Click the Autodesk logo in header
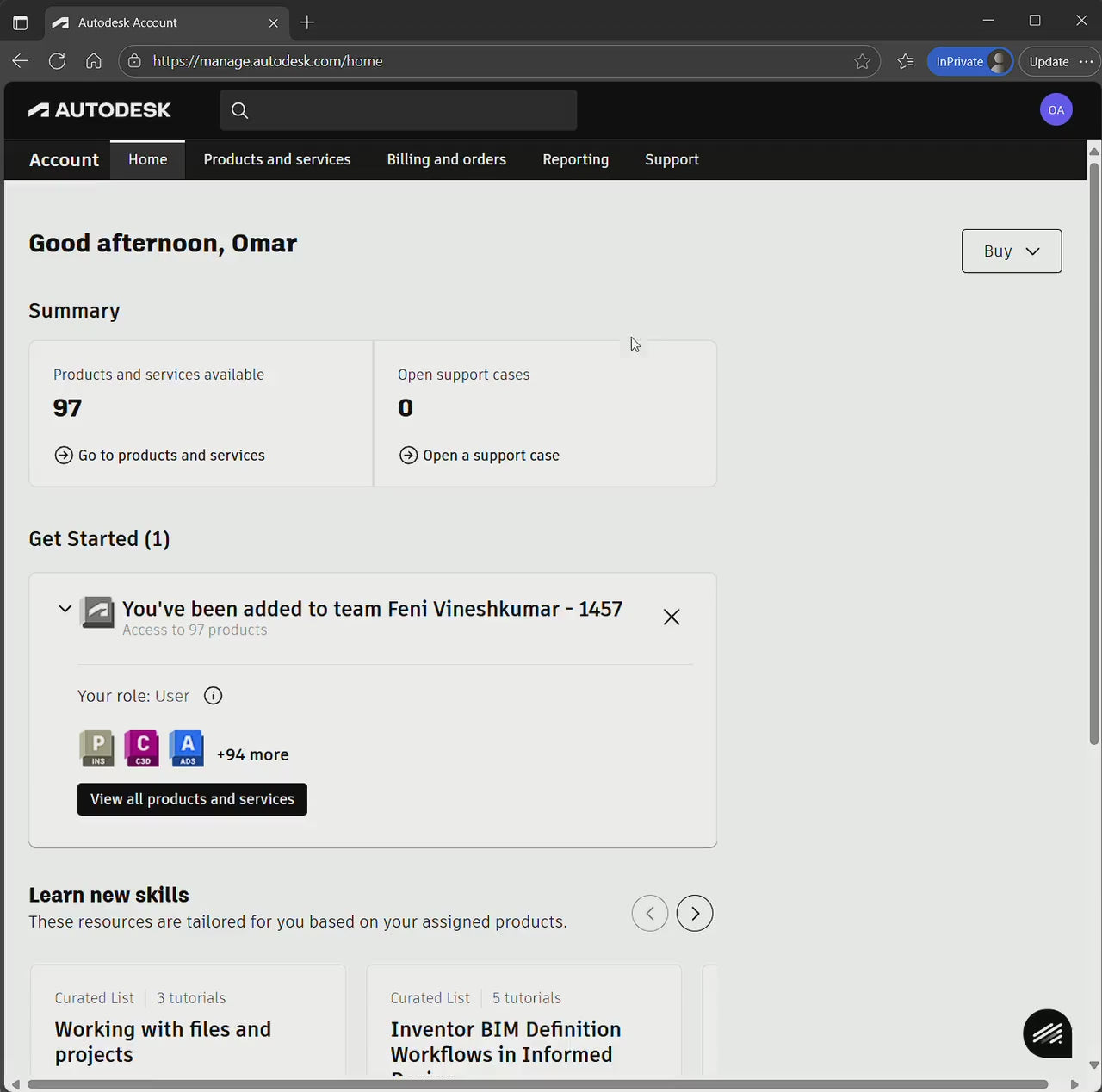The height and width of the screenshot is (1092, 1102). pyautogui.click(x=99, y=110)
